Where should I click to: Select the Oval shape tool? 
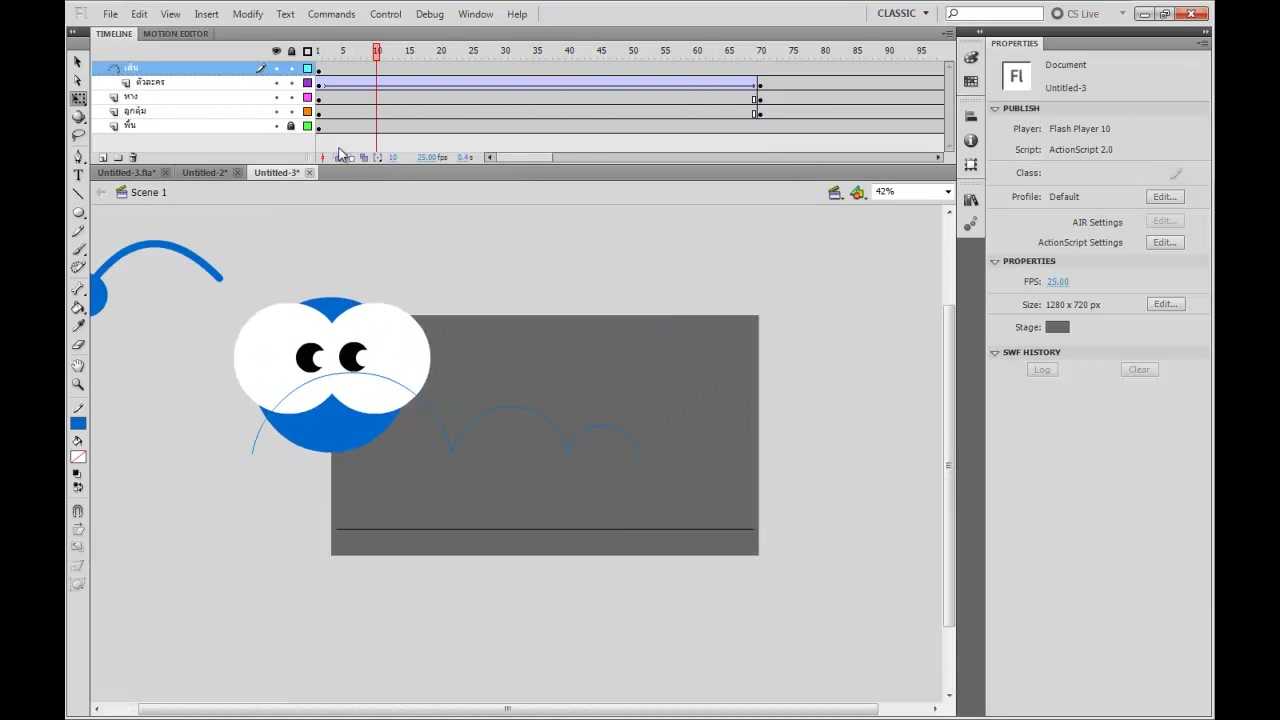coord(78,213)
